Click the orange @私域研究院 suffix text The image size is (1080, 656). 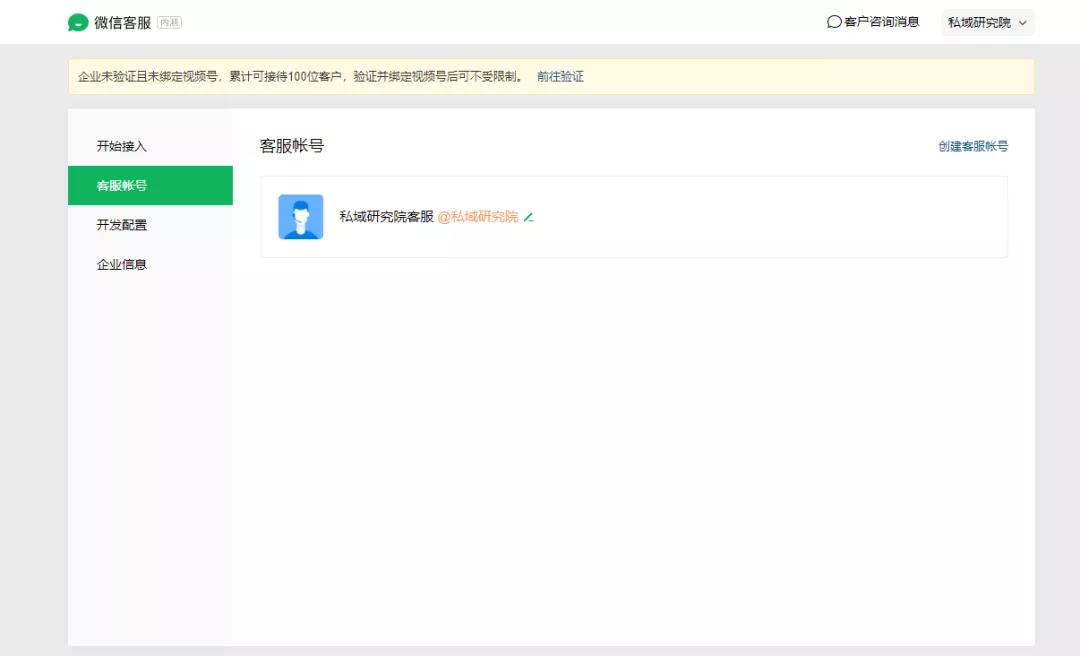tap(478, 217)
